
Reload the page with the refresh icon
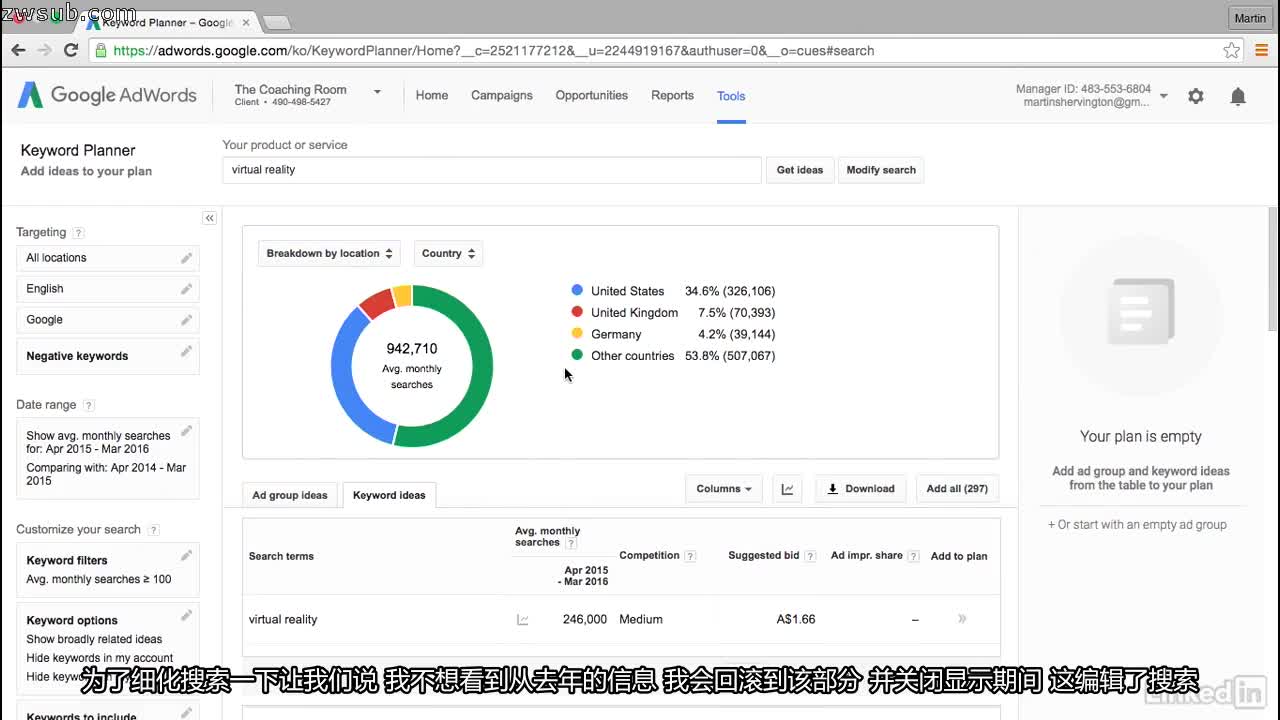(71, 50)
